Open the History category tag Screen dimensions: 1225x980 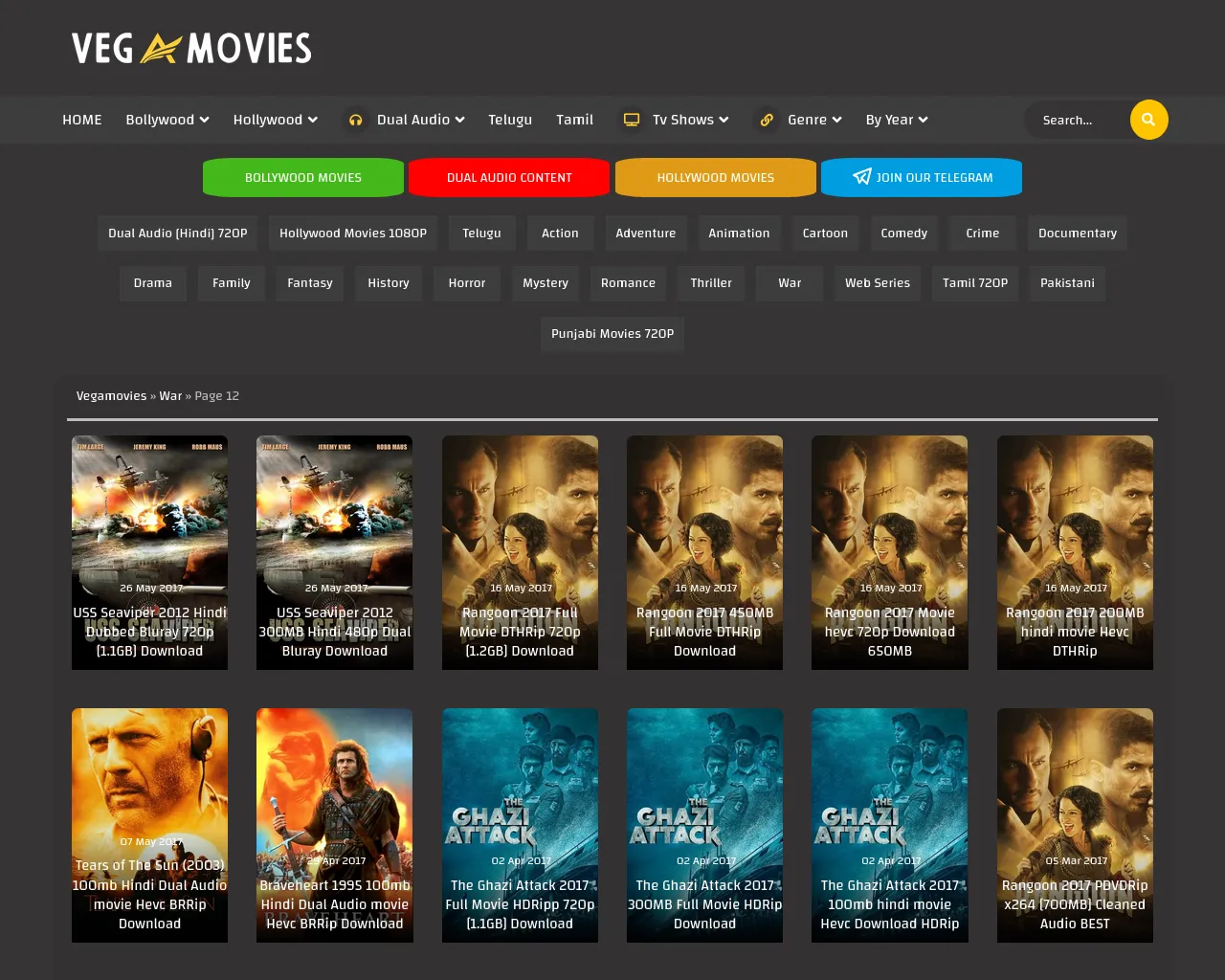point(389,282)
